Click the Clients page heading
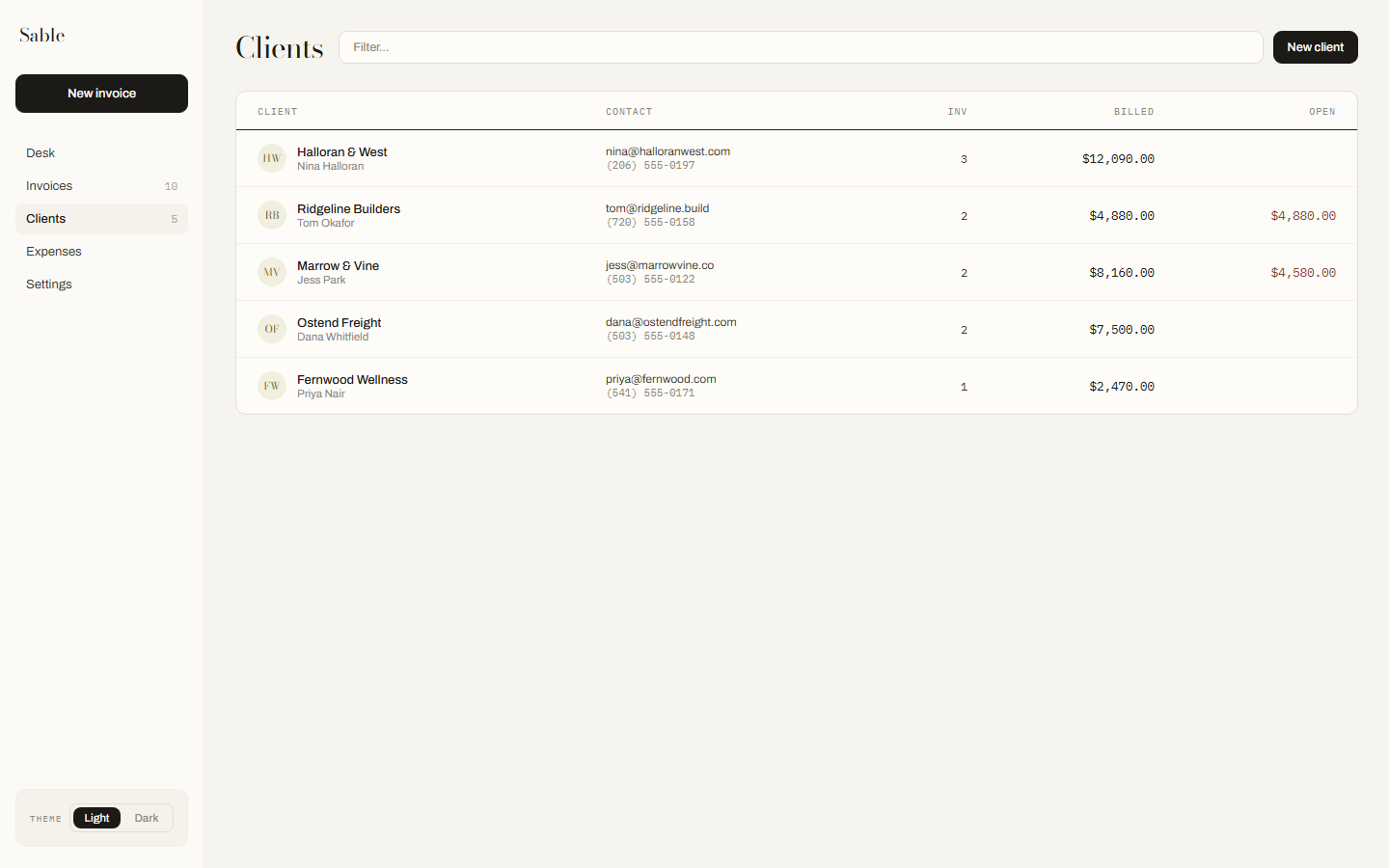1389x868 pixels. coord(280,47)
